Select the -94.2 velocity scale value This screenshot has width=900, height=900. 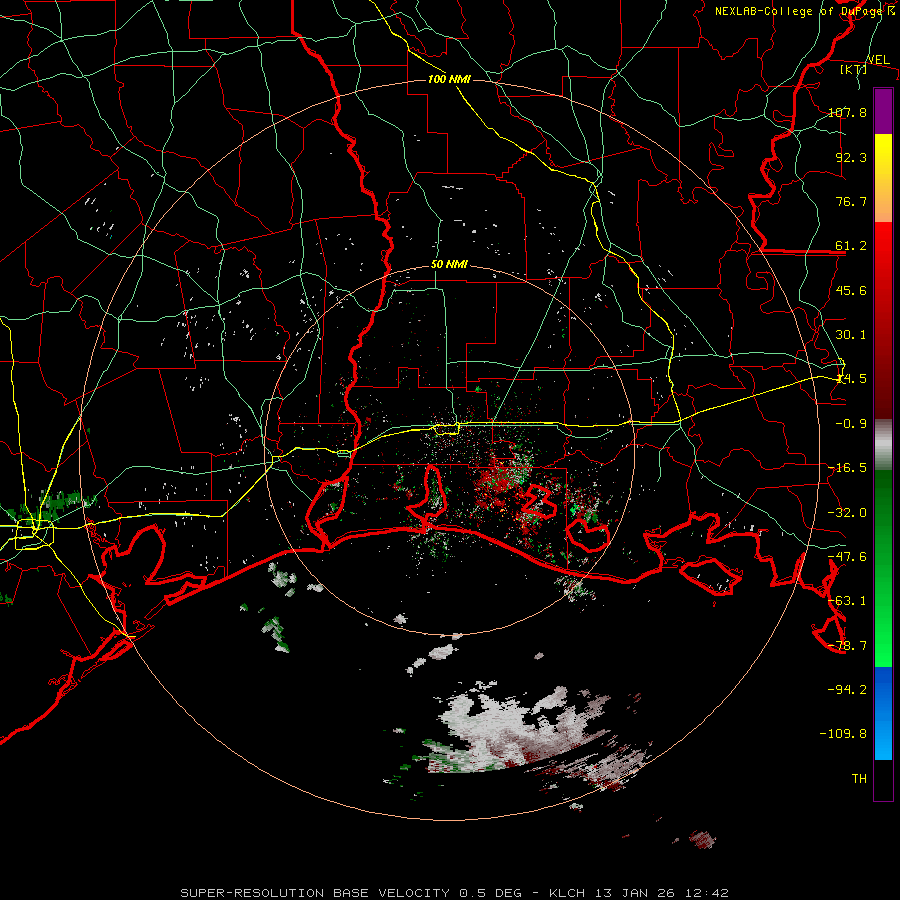click(x=847, y=689)
